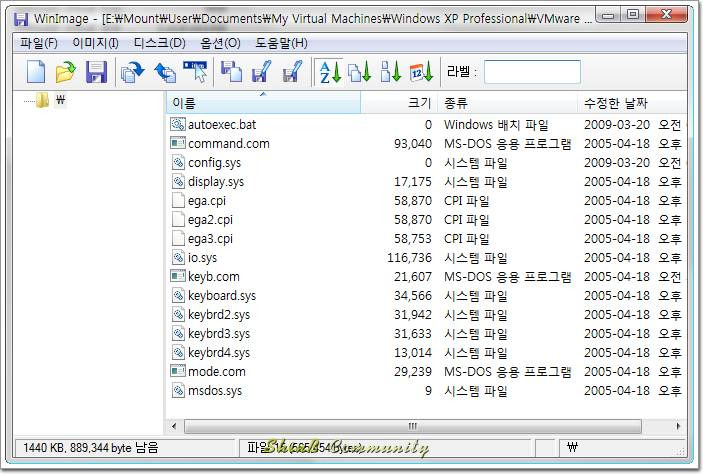Select the io.sys file
The width and height of the screenshot is (703, 474).
(202, 257)
